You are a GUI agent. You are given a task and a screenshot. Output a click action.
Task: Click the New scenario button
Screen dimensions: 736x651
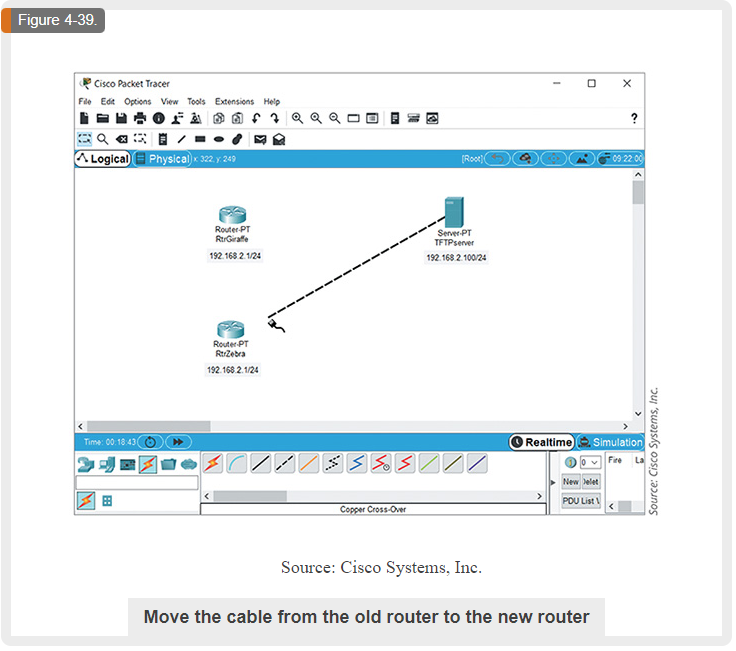pos(571,482)
